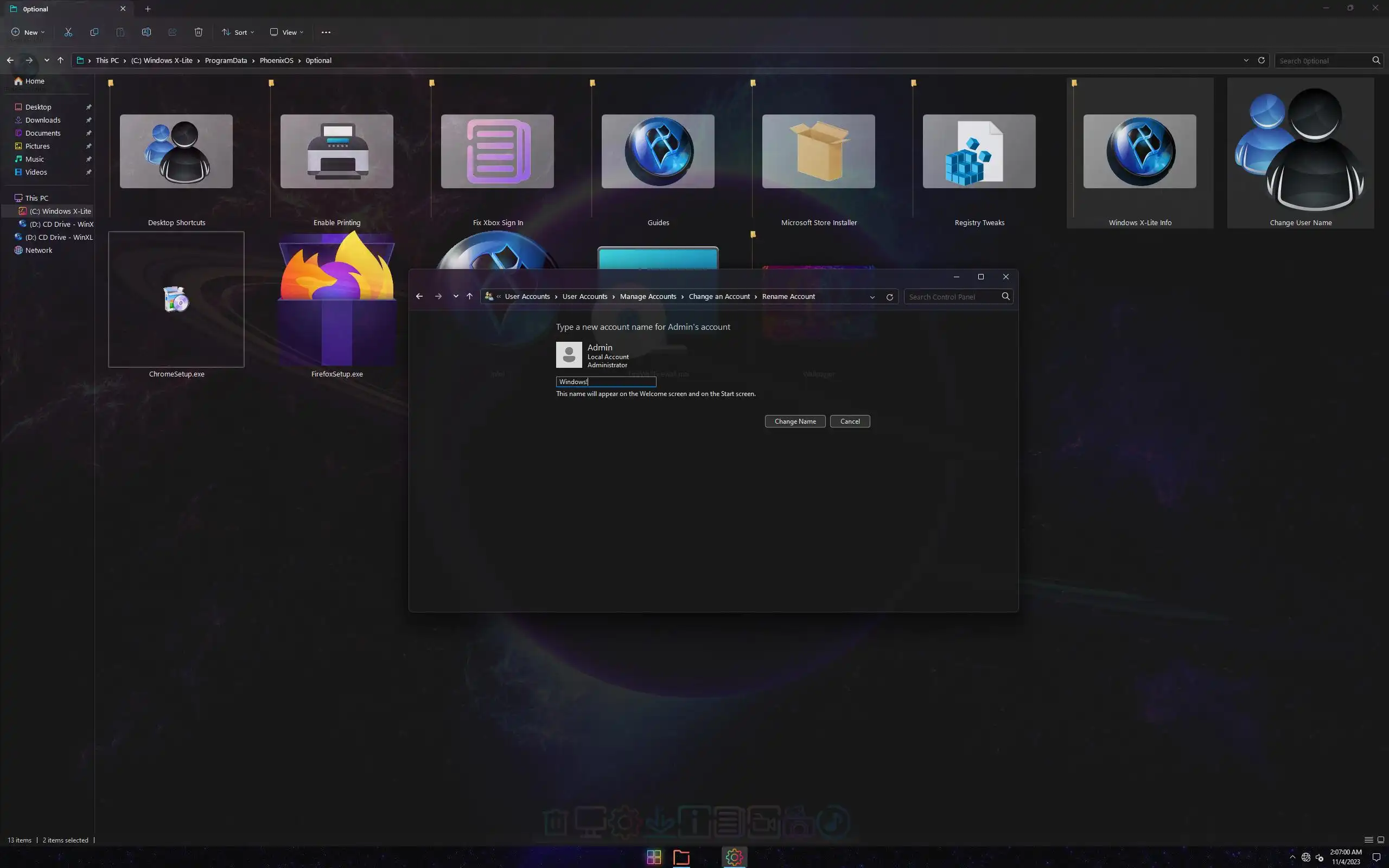Click the Cancel button
This screenshot has width=1389, height=868.
850,422
